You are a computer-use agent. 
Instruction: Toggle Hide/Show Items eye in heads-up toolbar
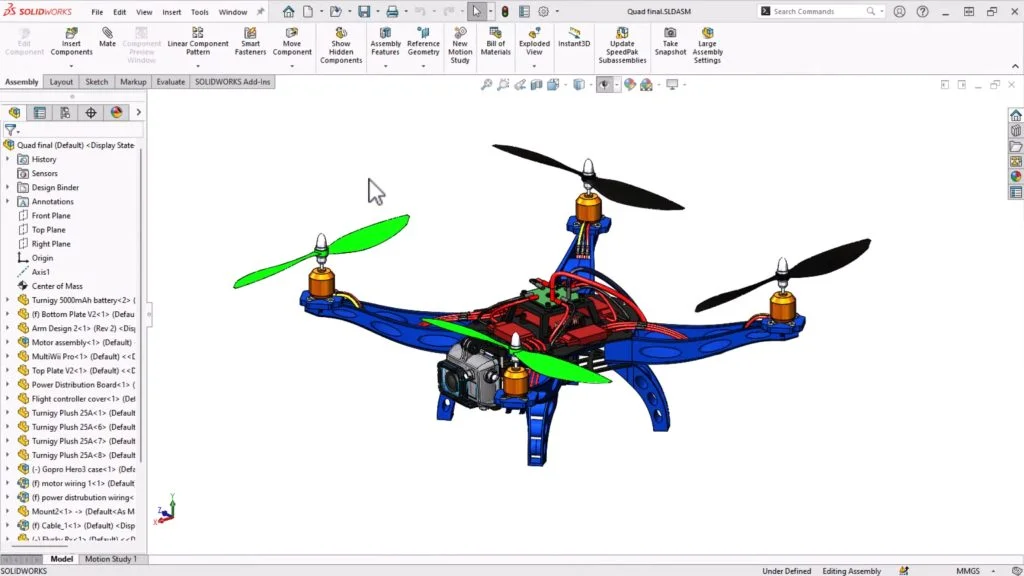605,85
